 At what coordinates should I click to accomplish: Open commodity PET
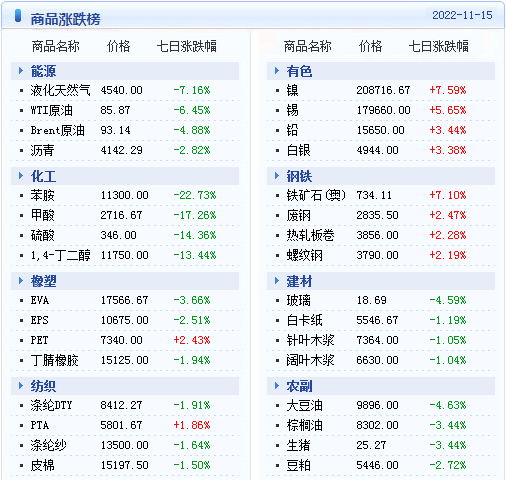[x=39, y=340]
